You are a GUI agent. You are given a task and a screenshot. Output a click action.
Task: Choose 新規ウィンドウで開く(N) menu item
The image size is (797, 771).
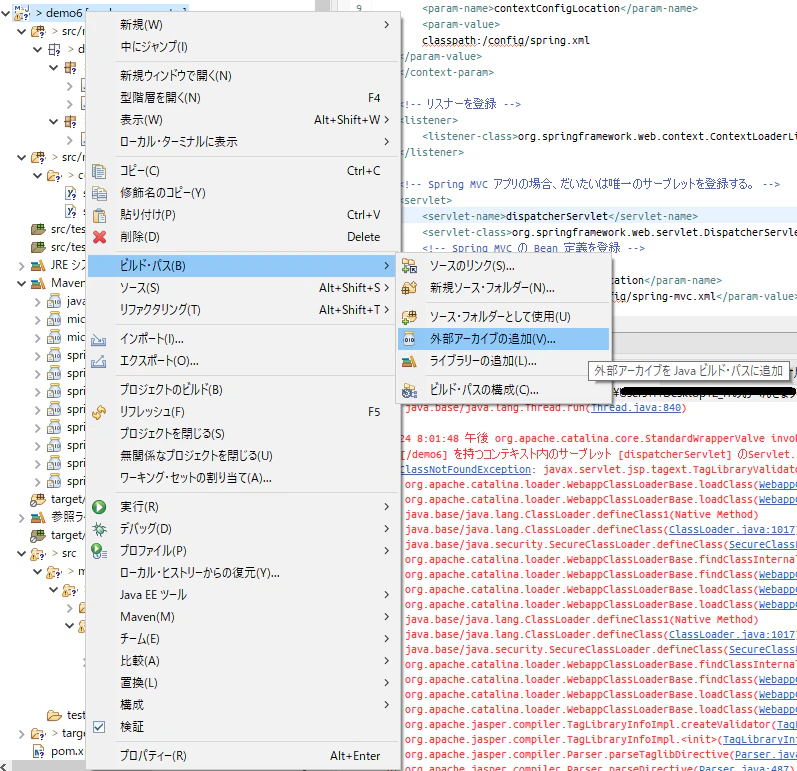pyautogui.click(x=242, y=76)
